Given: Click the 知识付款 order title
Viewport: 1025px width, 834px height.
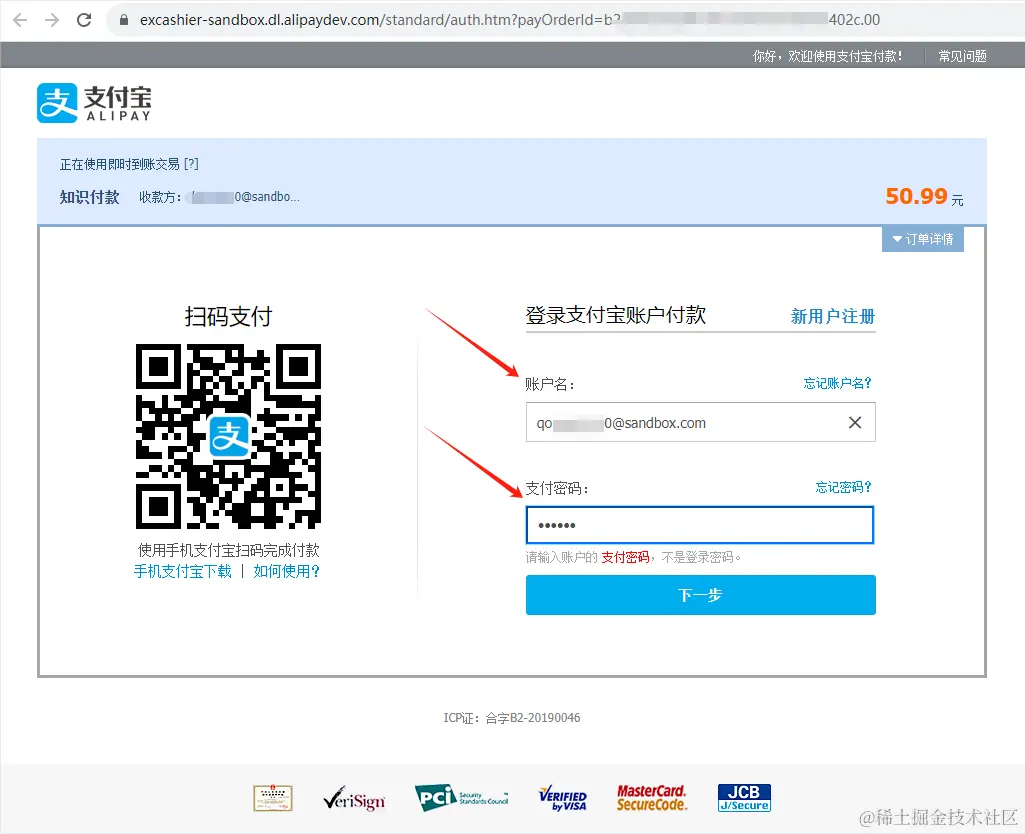Looking at the screenshot, I should [90, 197].
